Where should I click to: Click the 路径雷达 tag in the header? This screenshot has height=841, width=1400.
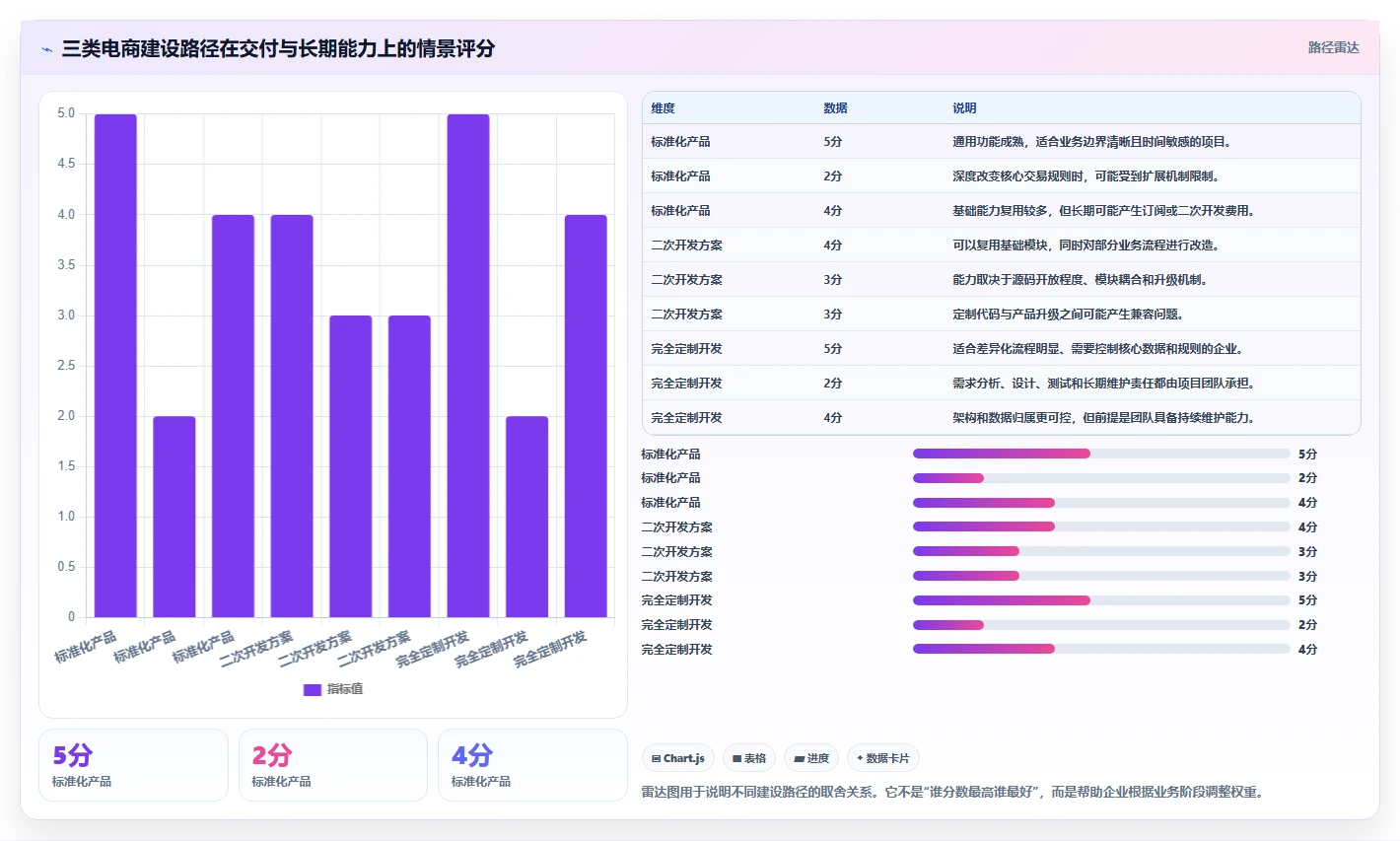tap(1333, 47)
